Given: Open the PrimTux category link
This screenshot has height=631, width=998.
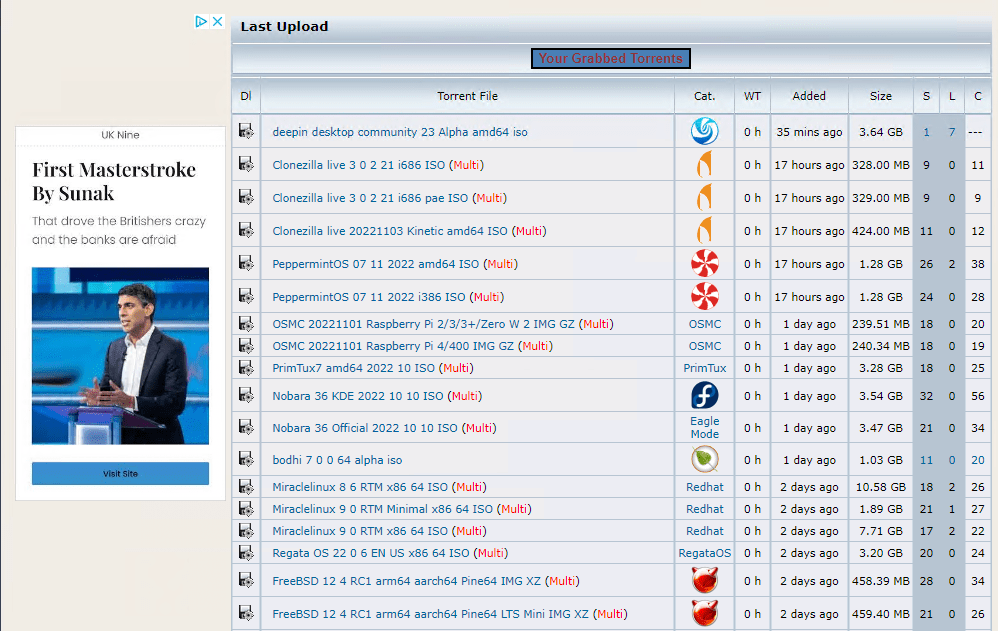Looking at the screenshot, I should pos(705,368).
